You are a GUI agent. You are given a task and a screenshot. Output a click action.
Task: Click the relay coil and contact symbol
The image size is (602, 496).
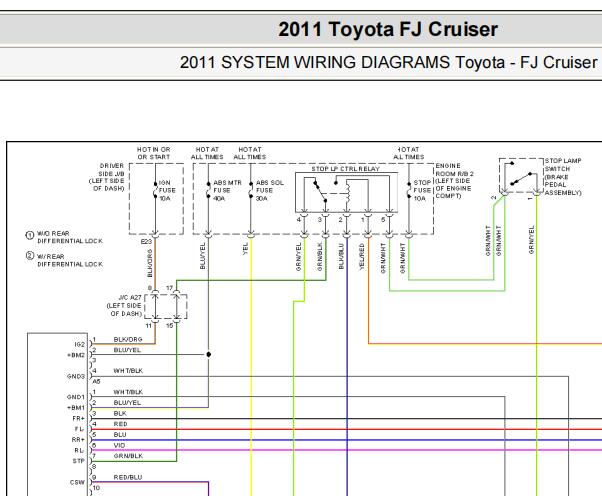(346, 192)
